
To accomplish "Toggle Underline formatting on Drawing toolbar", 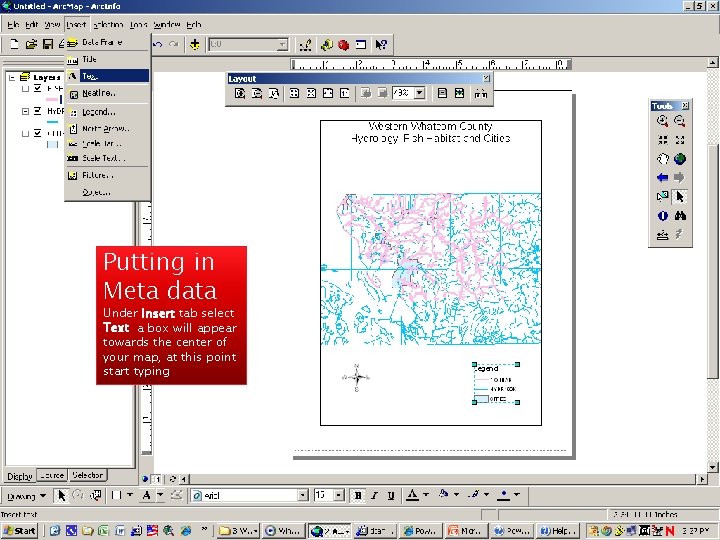I will point(391,495).
